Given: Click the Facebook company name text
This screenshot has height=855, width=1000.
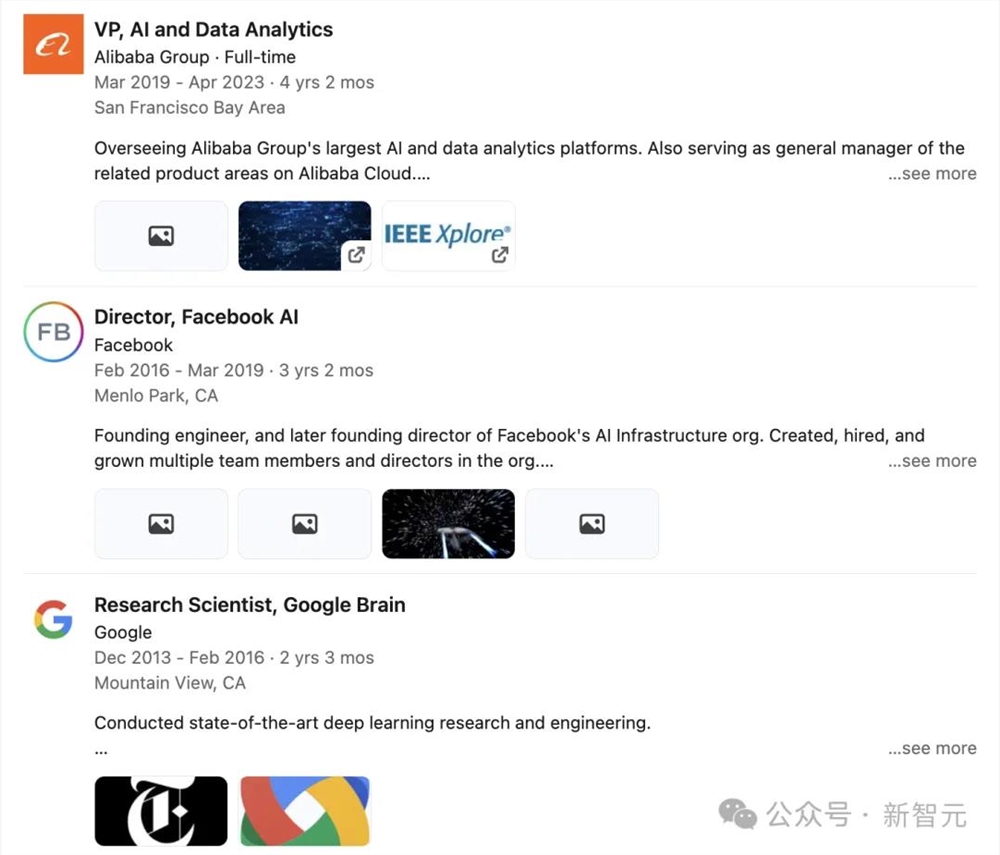Looking at the screenshot, I should [x=133, y=345].
